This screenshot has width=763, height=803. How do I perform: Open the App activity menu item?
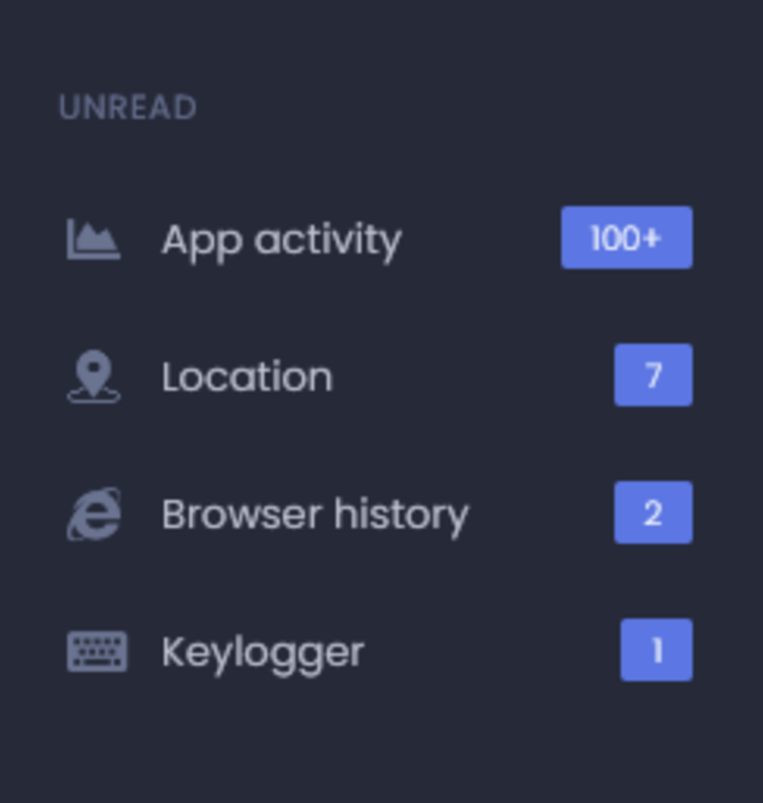pos(281,240)
